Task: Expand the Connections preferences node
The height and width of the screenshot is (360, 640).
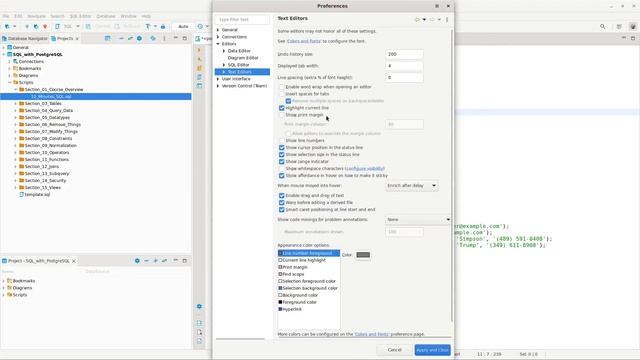Action: (x=218, y=37)
